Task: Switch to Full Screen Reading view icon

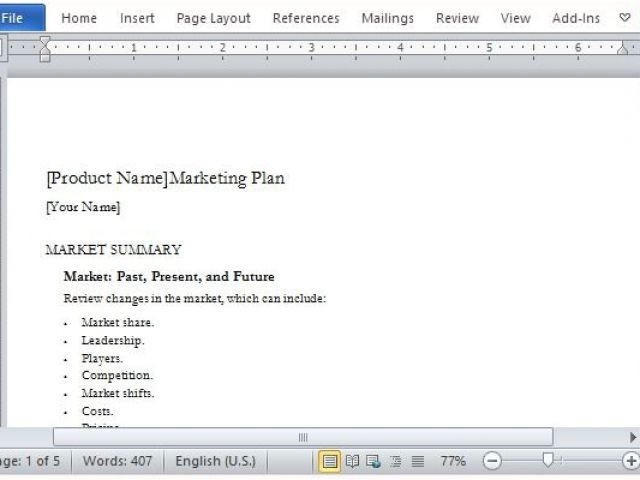Action: pyautogui.click(x=352, y=462)
